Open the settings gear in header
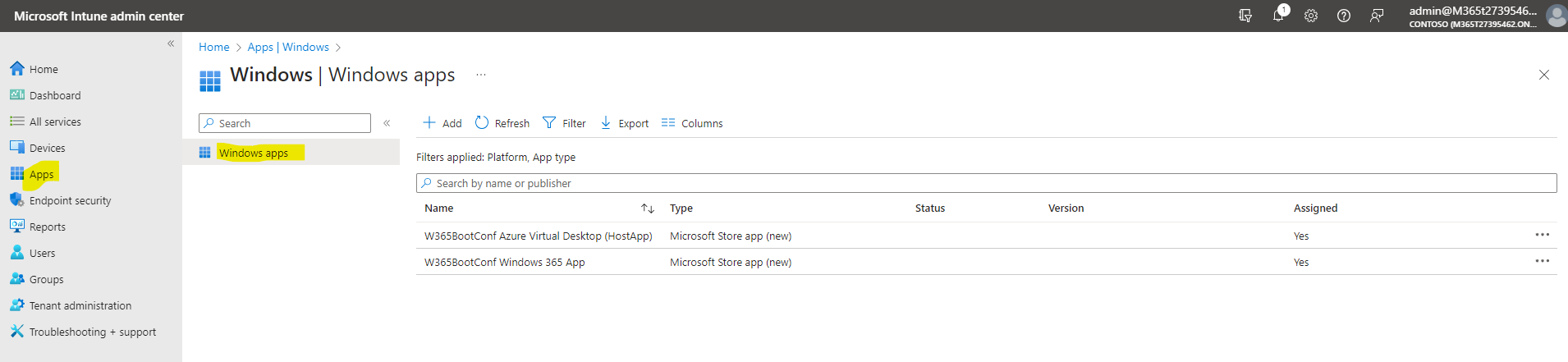Viewport: 1568px width, 362px height. coord(1311,16)
